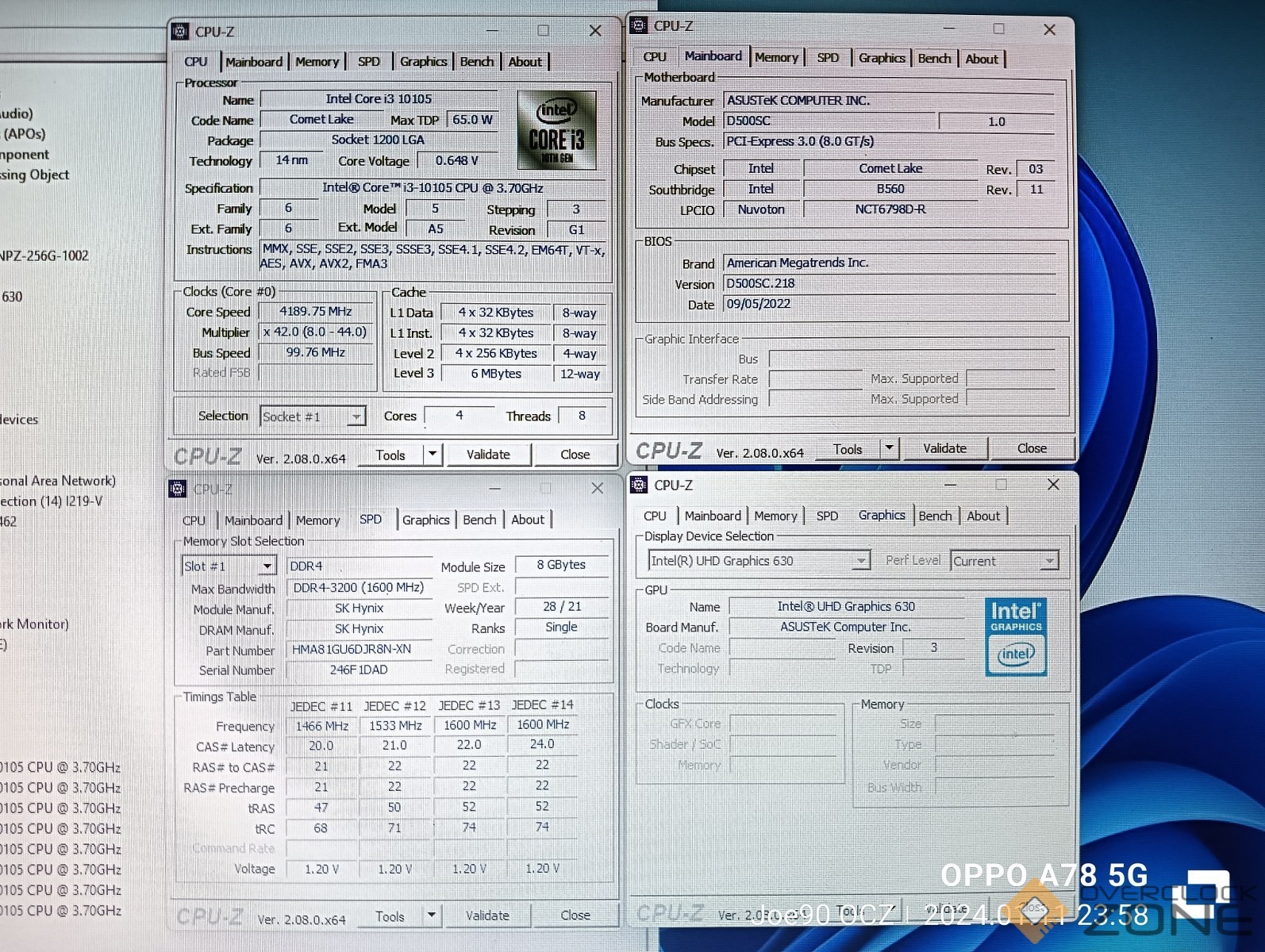The image size is (1265, 952).
Task: Click the Max Bandwidth field 'DDR4-3200 (1600 MHz)'
Action: click(359, 588)
